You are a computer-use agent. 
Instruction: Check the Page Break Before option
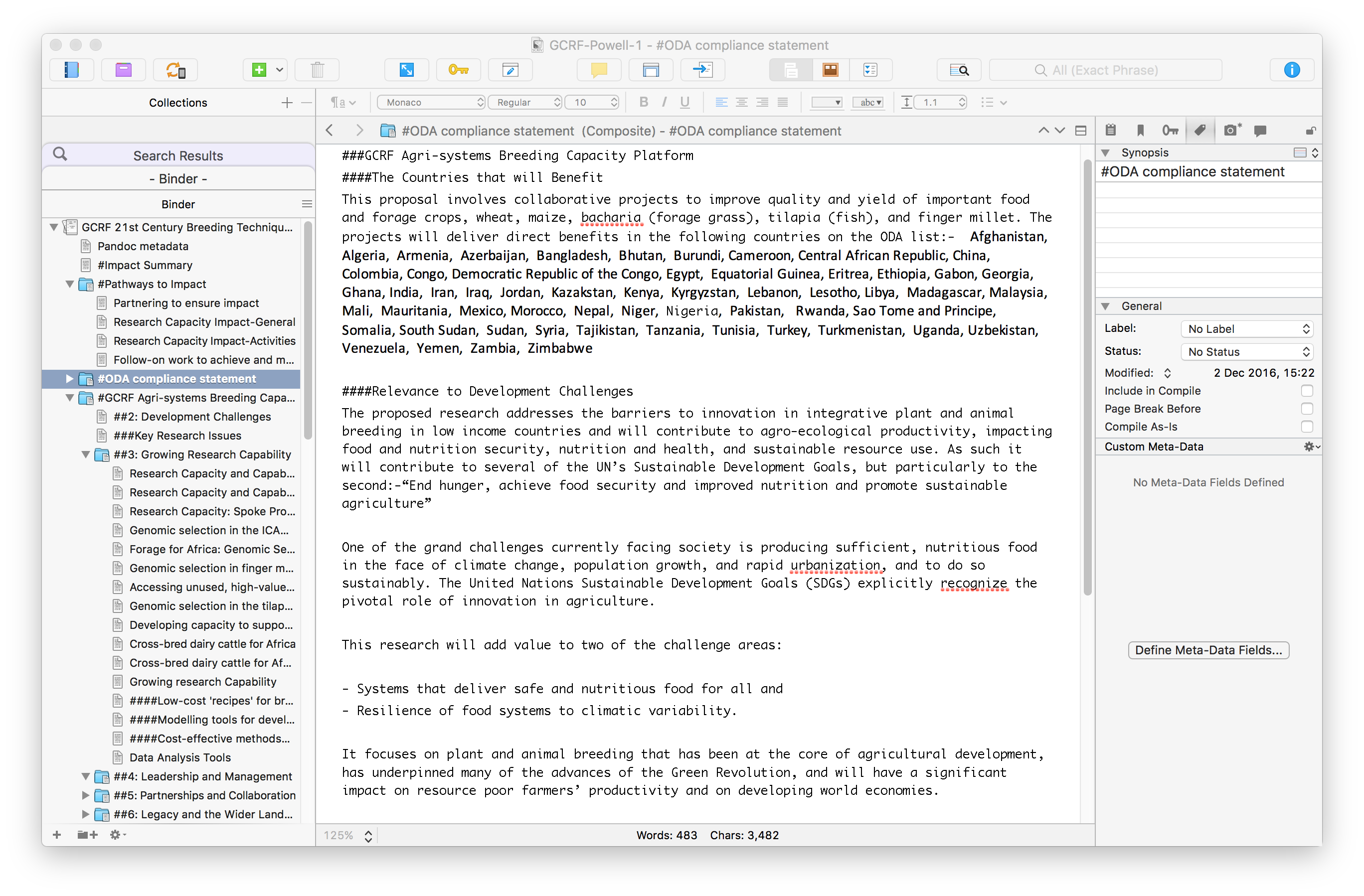1307,409
